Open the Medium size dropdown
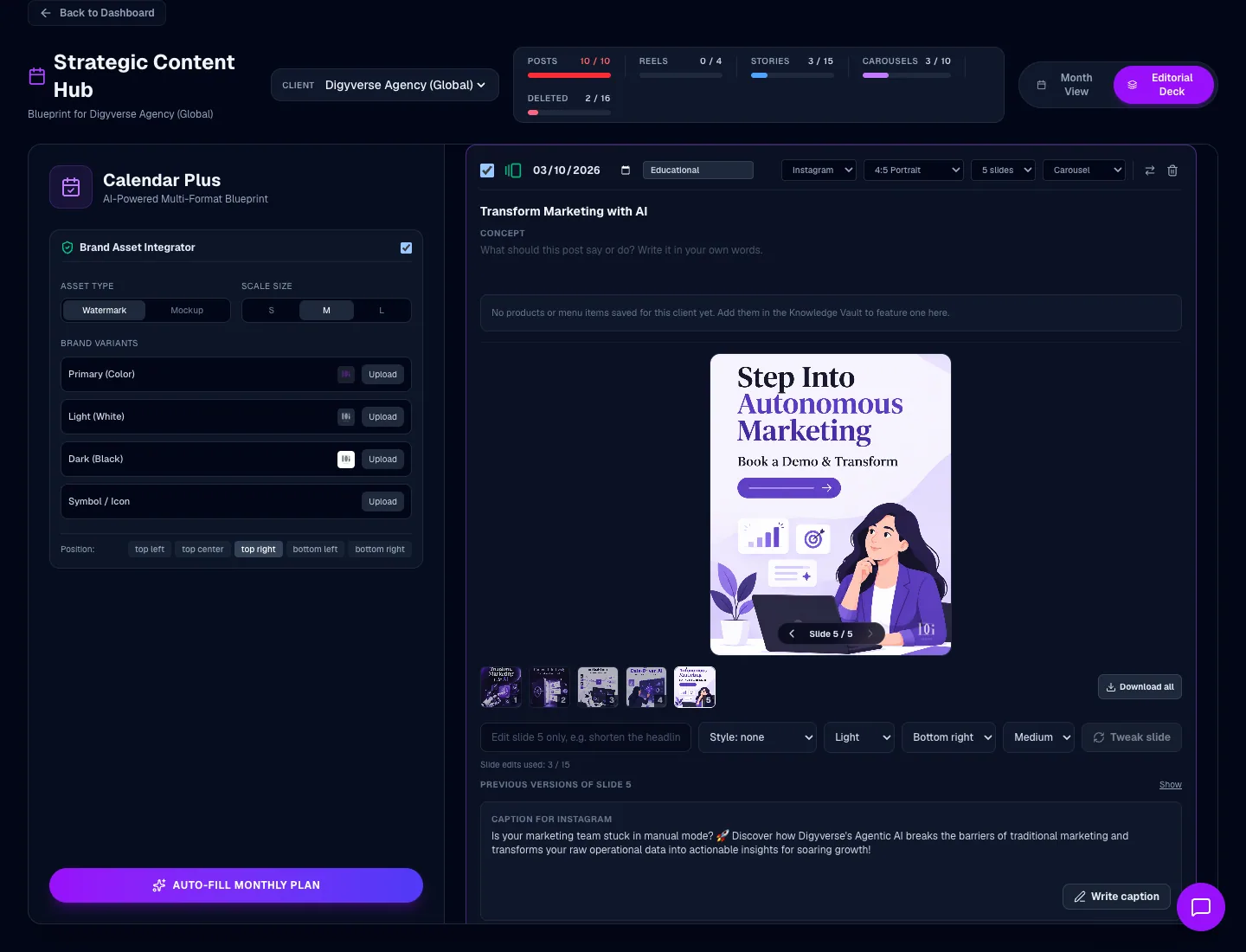Screen dimensions: 1246x952 point(1038,737)
